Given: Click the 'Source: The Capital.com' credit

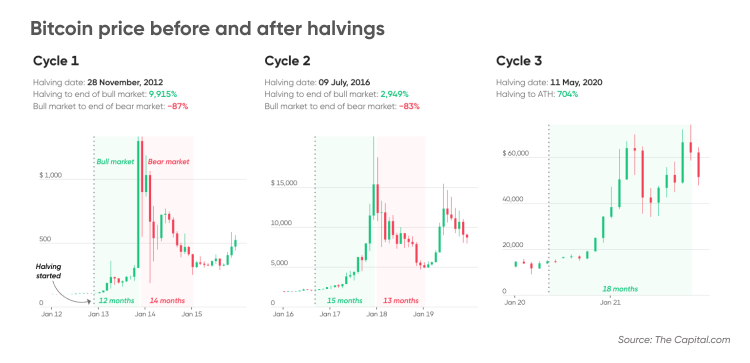Looking at the screenshot, I should (x=674, y=340).
